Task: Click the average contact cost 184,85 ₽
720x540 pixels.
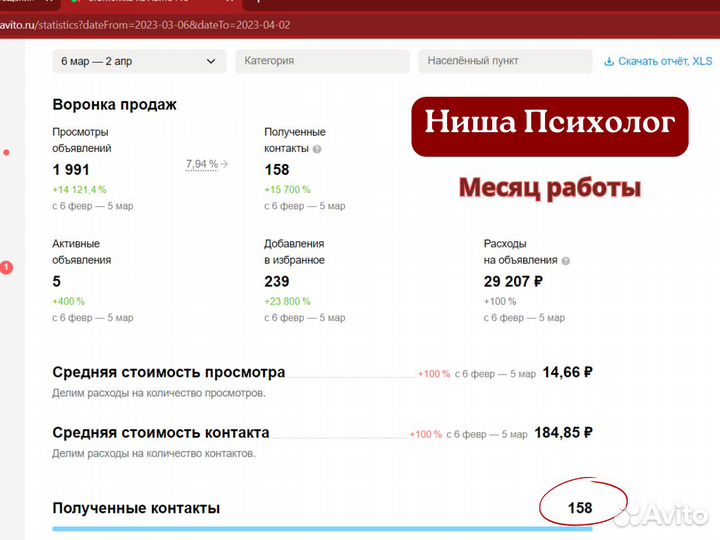Action: click(x=563, y=432)
